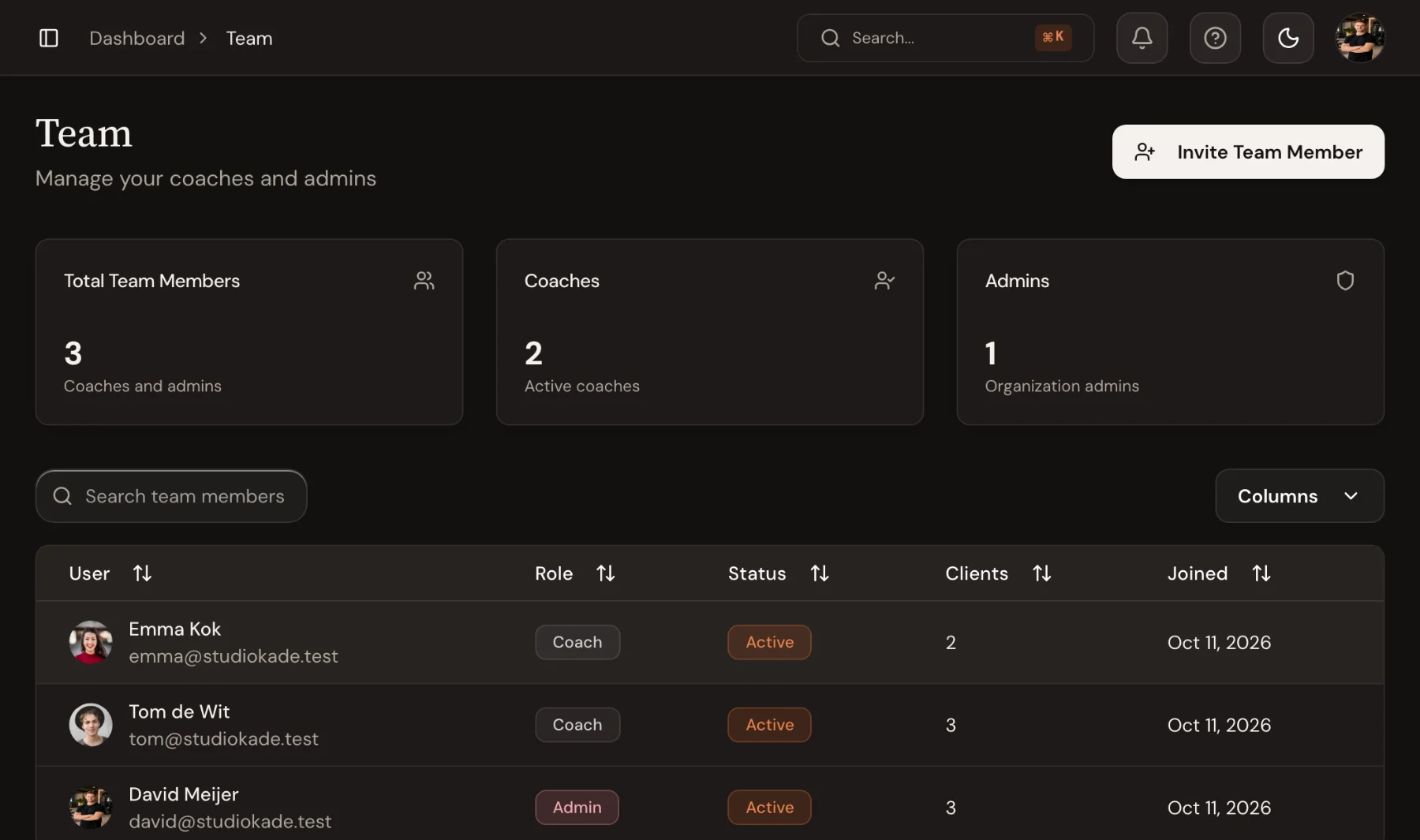Click tom@studiokade.test email

pos(224,739)
